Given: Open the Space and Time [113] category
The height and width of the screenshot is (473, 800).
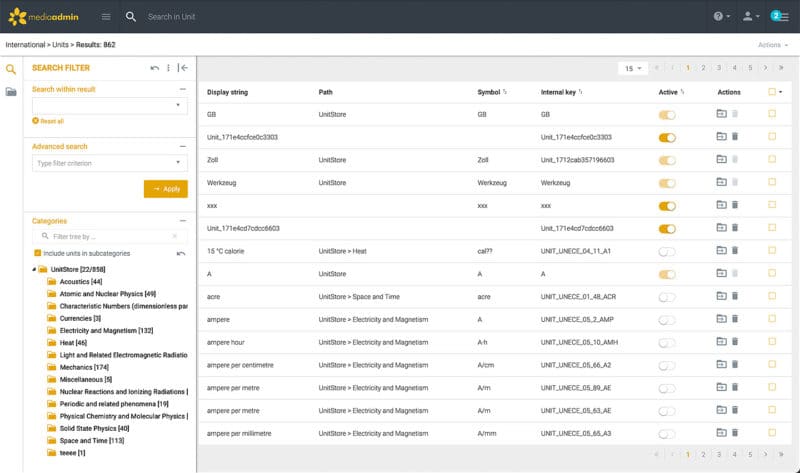Looking at the screenshot, I should pyautogui.click(x=92, y=441).
